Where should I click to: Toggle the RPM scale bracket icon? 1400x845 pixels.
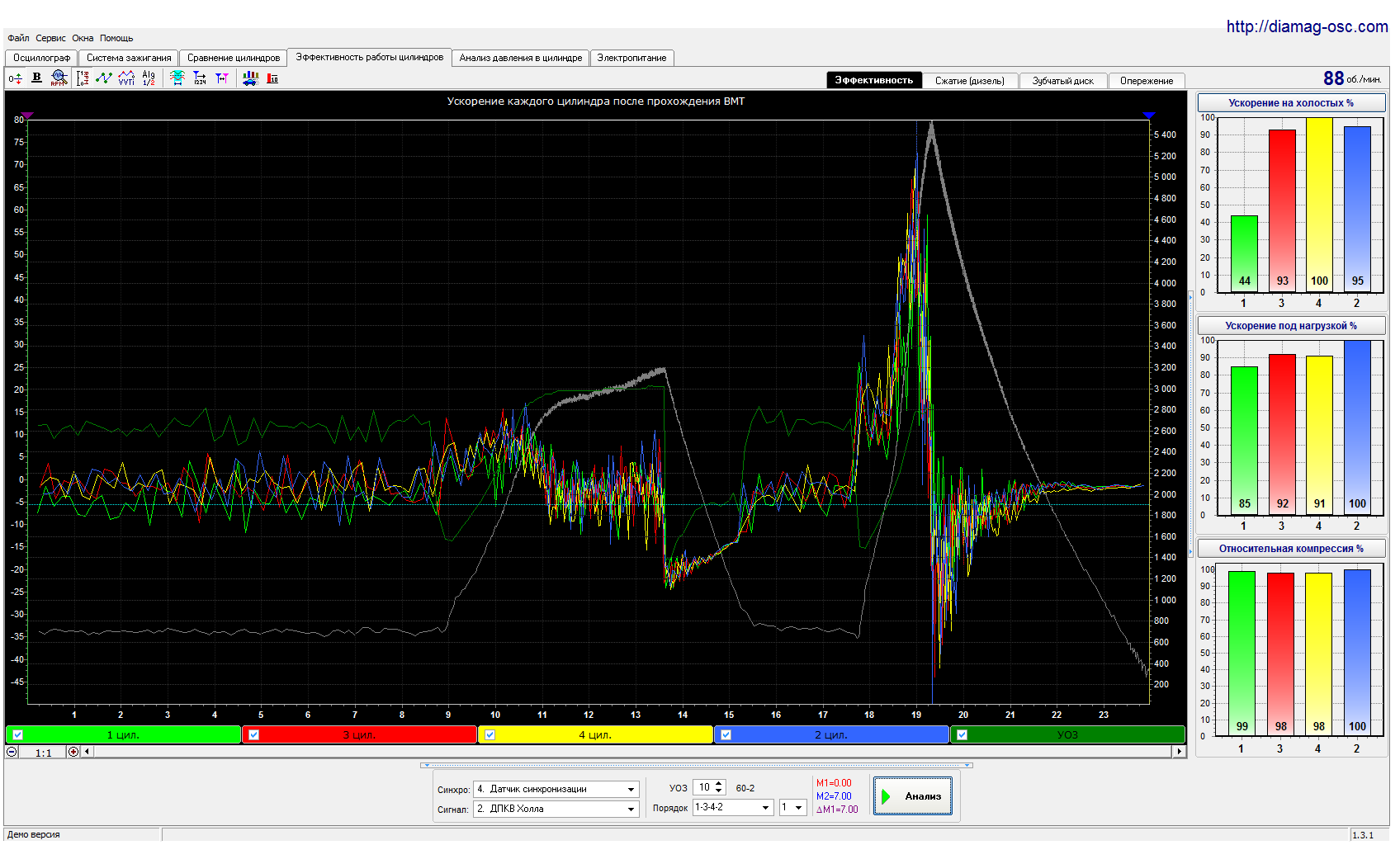point(82,78)
